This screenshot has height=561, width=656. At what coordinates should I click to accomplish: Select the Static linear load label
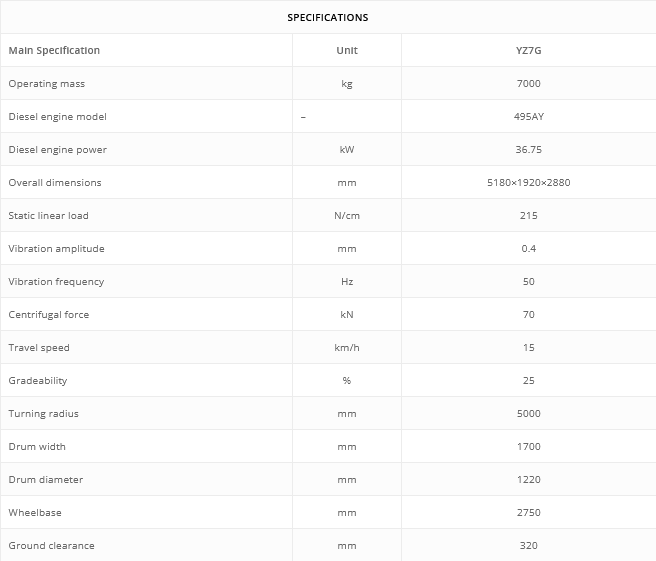pyautogui.click(x=49, y=216)
